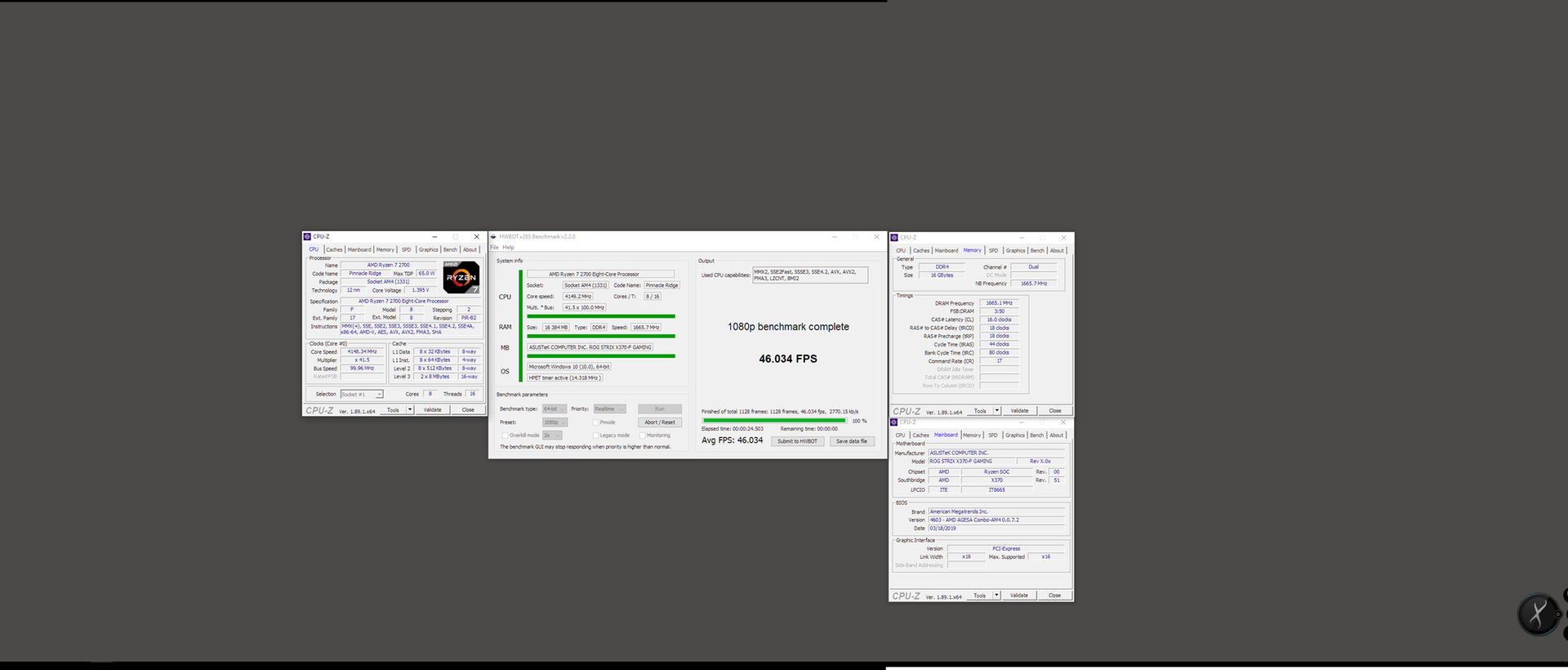The width and height of the screenshot is (1568, 670).
Task: Click the round X overlay icon at the screen corner
Action: pos(1539,614)
